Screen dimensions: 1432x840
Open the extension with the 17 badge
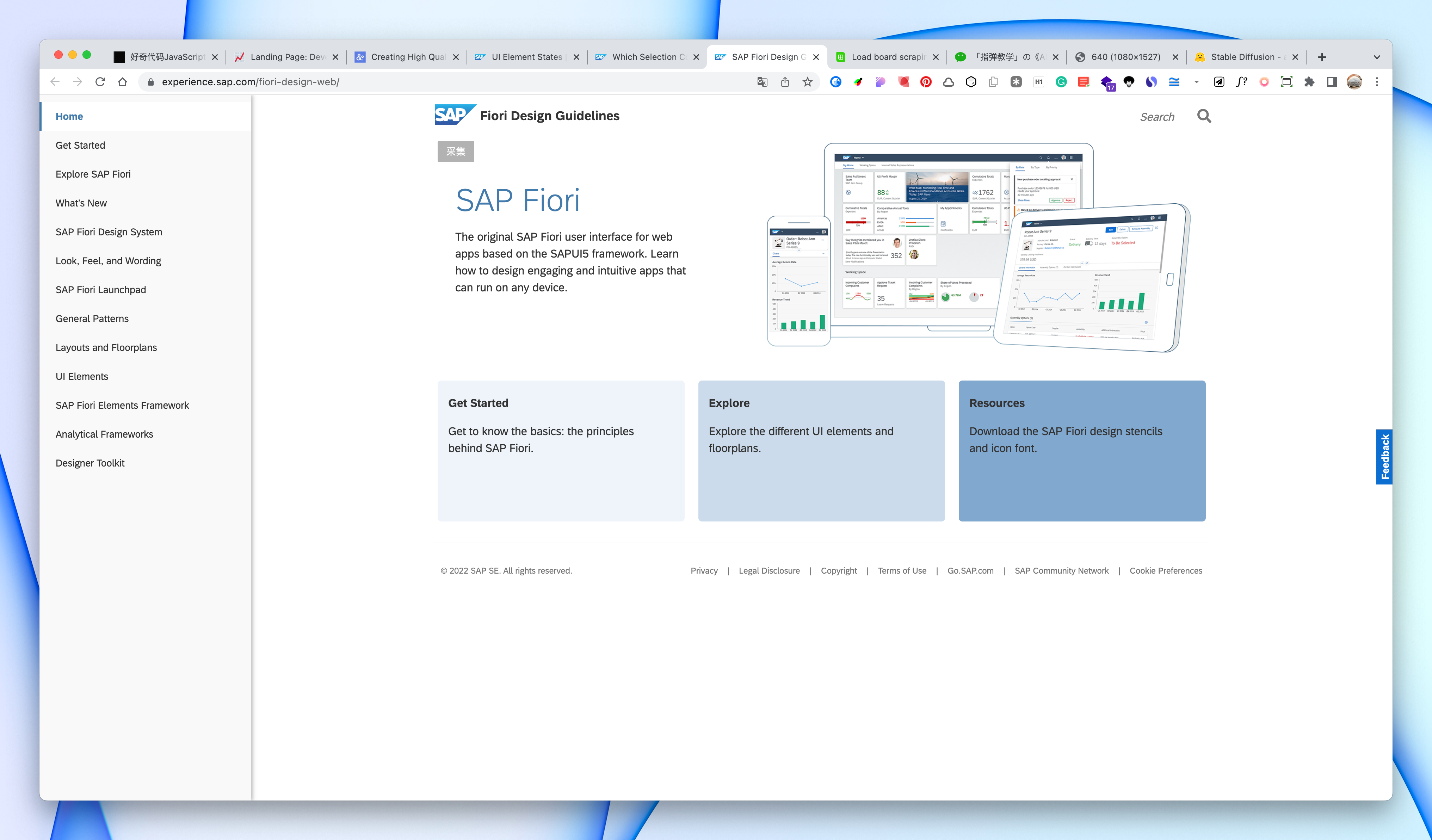[x=1107, y=83]
